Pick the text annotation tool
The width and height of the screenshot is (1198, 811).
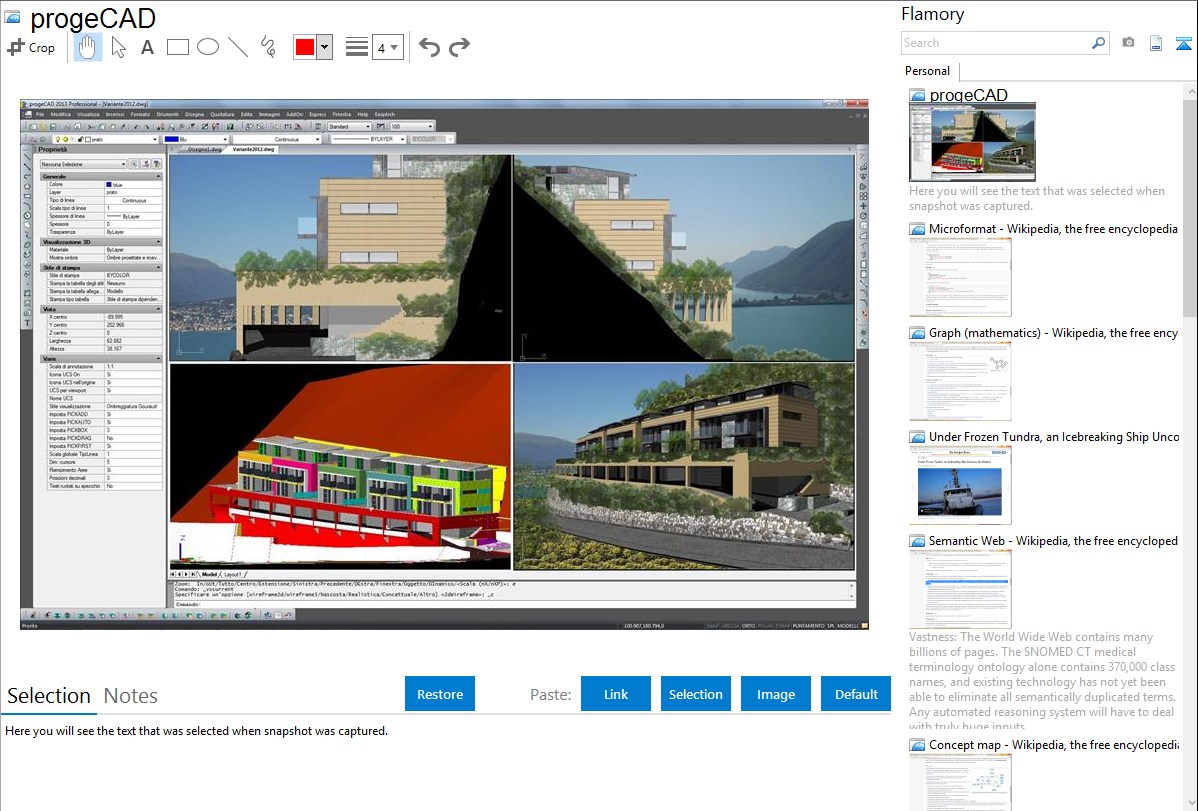point(147,47)
